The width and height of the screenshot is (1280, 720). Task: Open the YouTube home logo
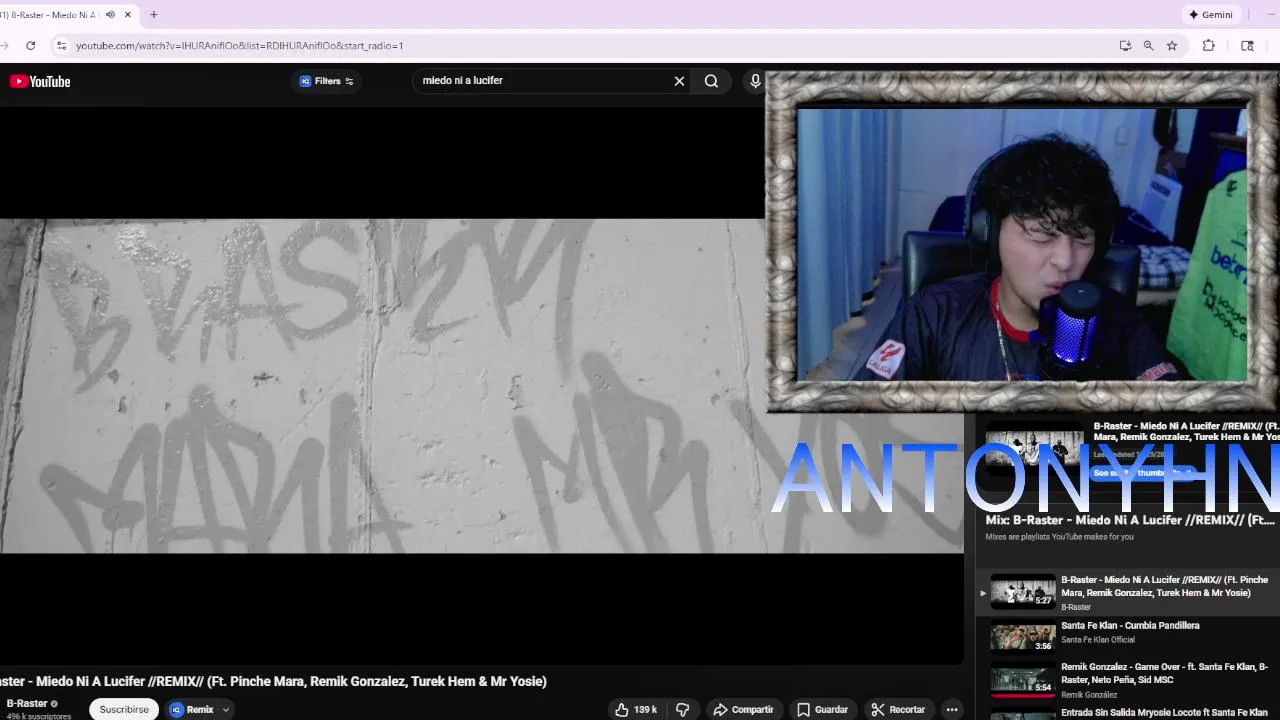tap(40, 81)
